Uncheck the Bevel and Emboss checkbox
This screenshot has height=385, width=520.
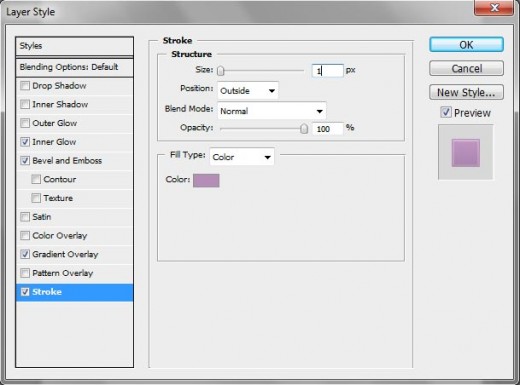25,160
